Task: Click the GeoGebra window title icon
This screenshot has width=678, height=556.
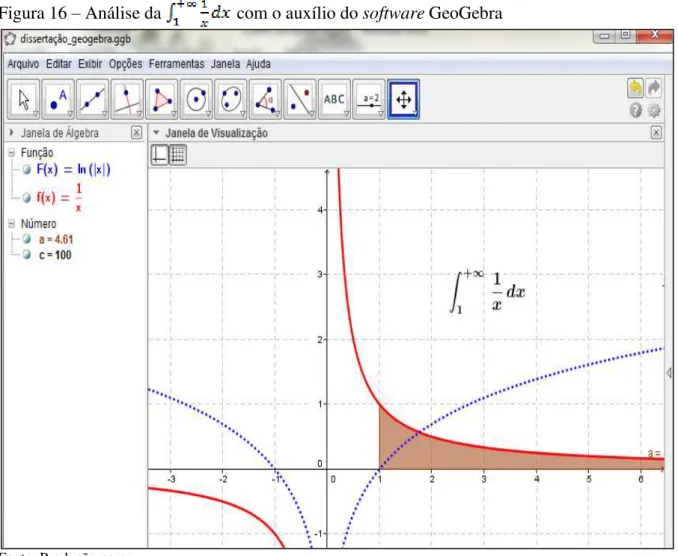Action: click(x=10, y=39)
